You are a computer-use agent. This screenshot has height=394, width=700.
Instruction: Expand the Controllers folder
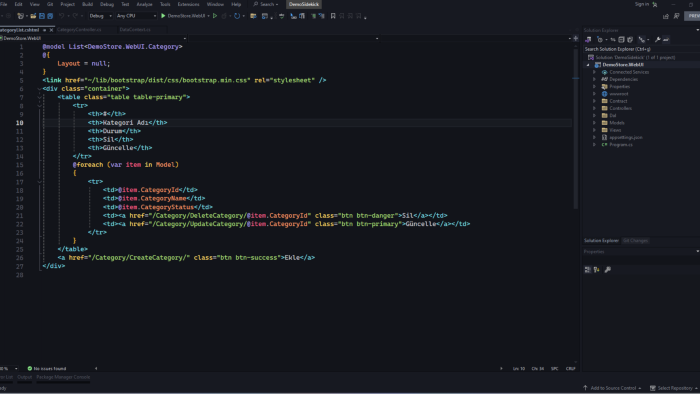pos(594,108)
